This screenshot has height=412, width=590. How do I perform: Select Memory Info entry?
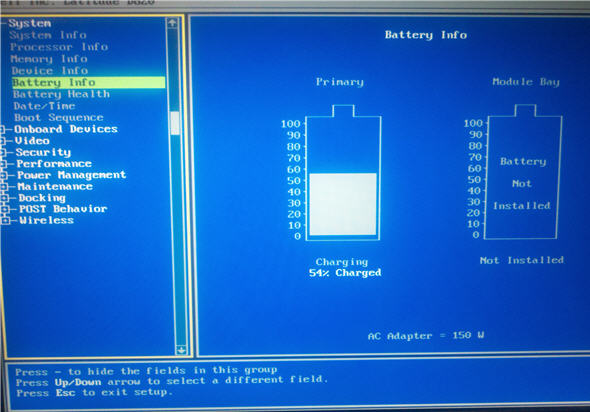(x=49, y=59)
